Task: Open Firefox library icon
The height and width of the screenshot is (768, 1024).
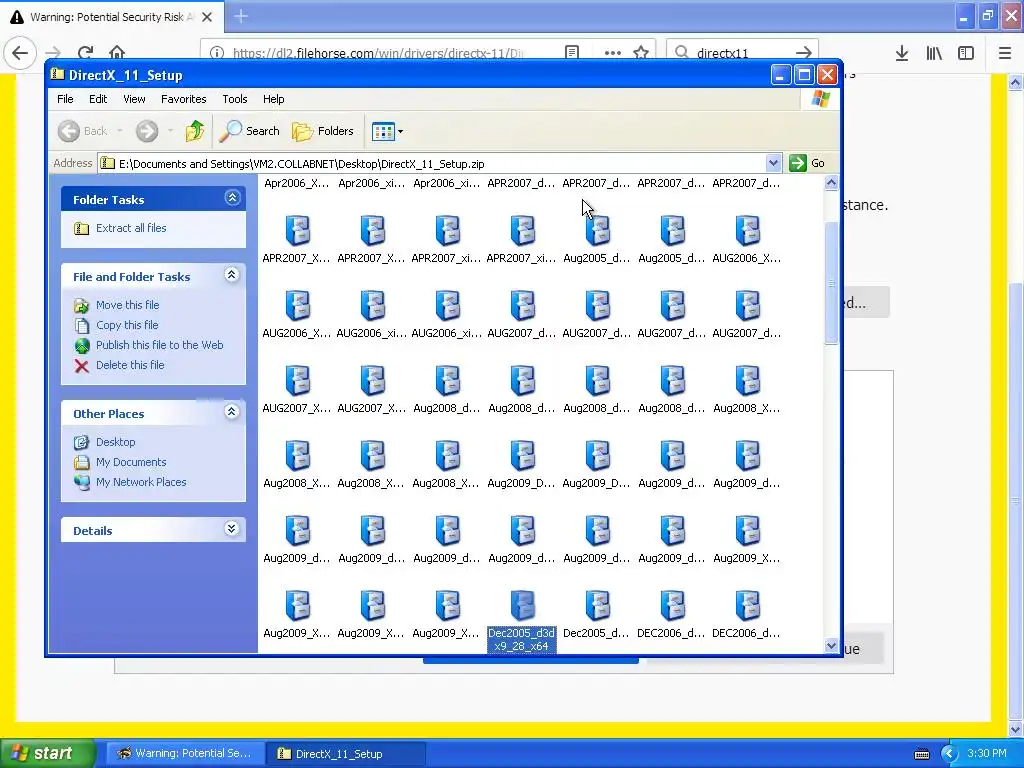Action: (x=934, y=53)
